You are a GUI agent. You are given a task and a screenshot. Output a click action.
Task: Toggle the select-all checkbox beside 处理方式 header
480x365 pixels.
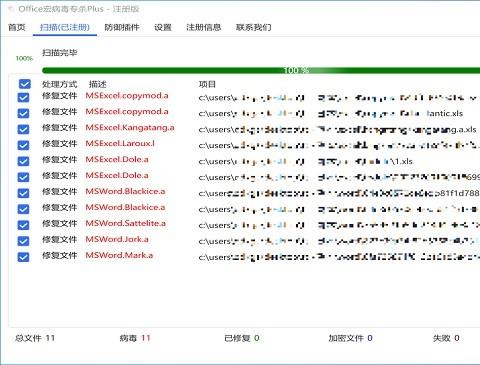point(25,84)
